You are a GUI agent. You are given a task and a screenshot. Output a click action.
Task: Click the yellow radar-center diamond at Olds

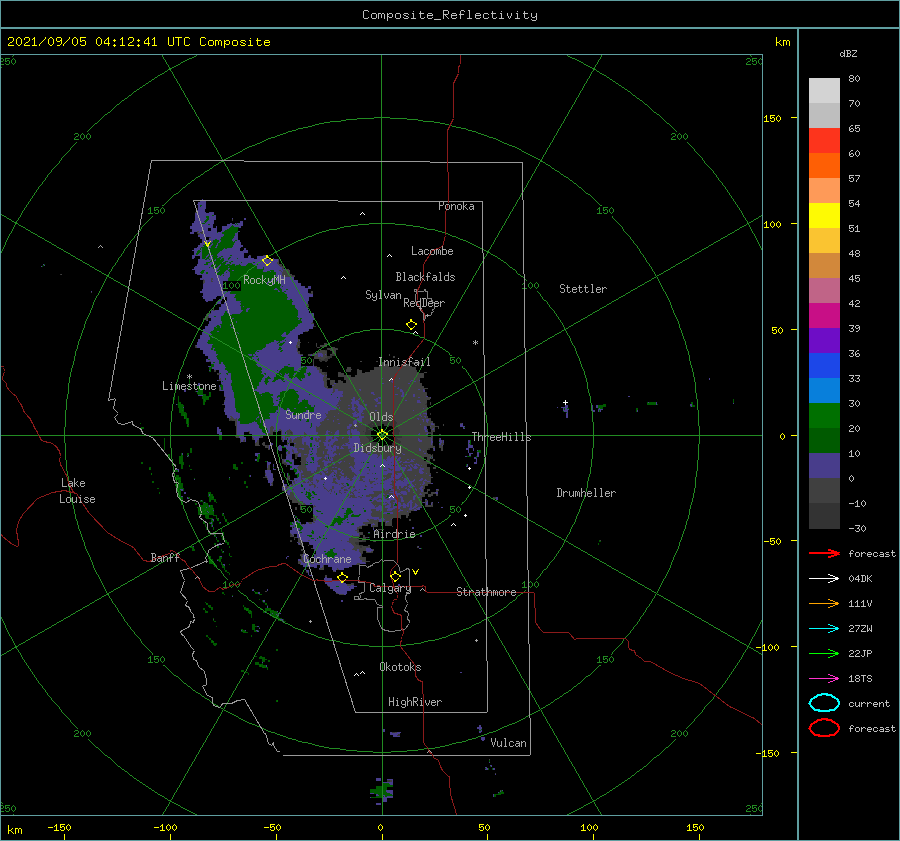tap(382, 435)
